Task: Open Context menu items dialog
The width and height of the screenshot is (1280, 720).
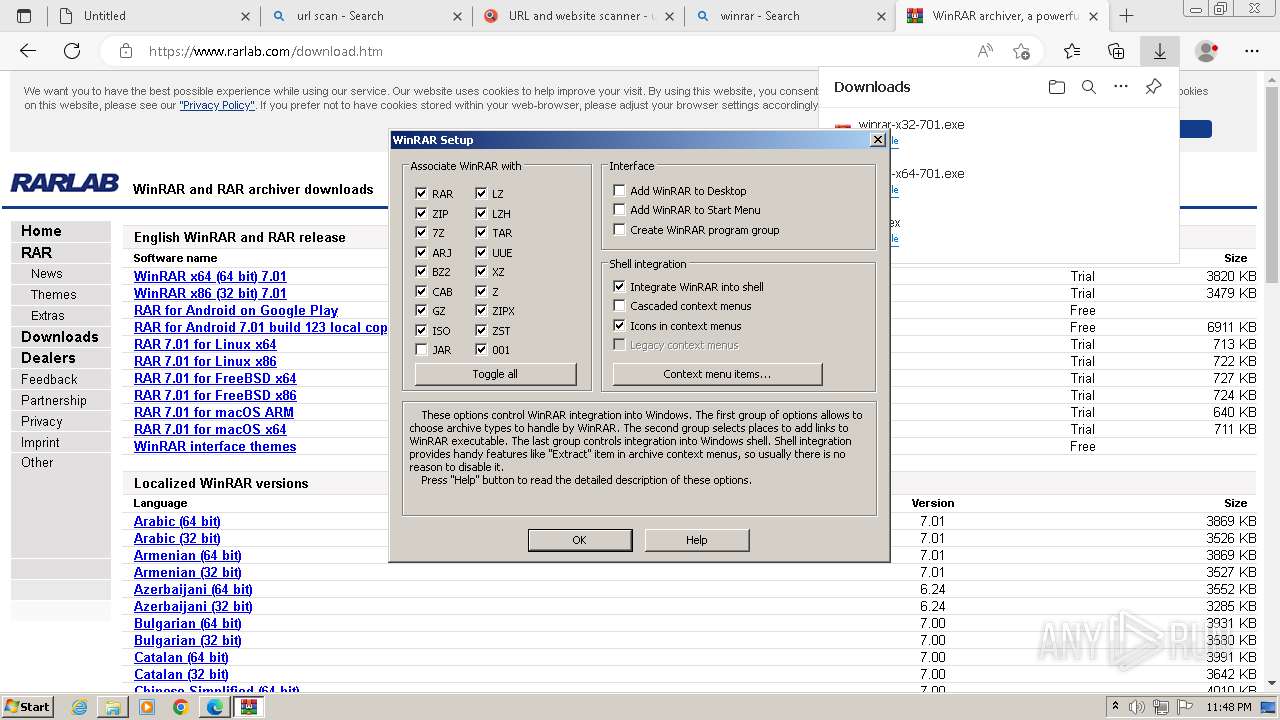Action: click(717, 374)
